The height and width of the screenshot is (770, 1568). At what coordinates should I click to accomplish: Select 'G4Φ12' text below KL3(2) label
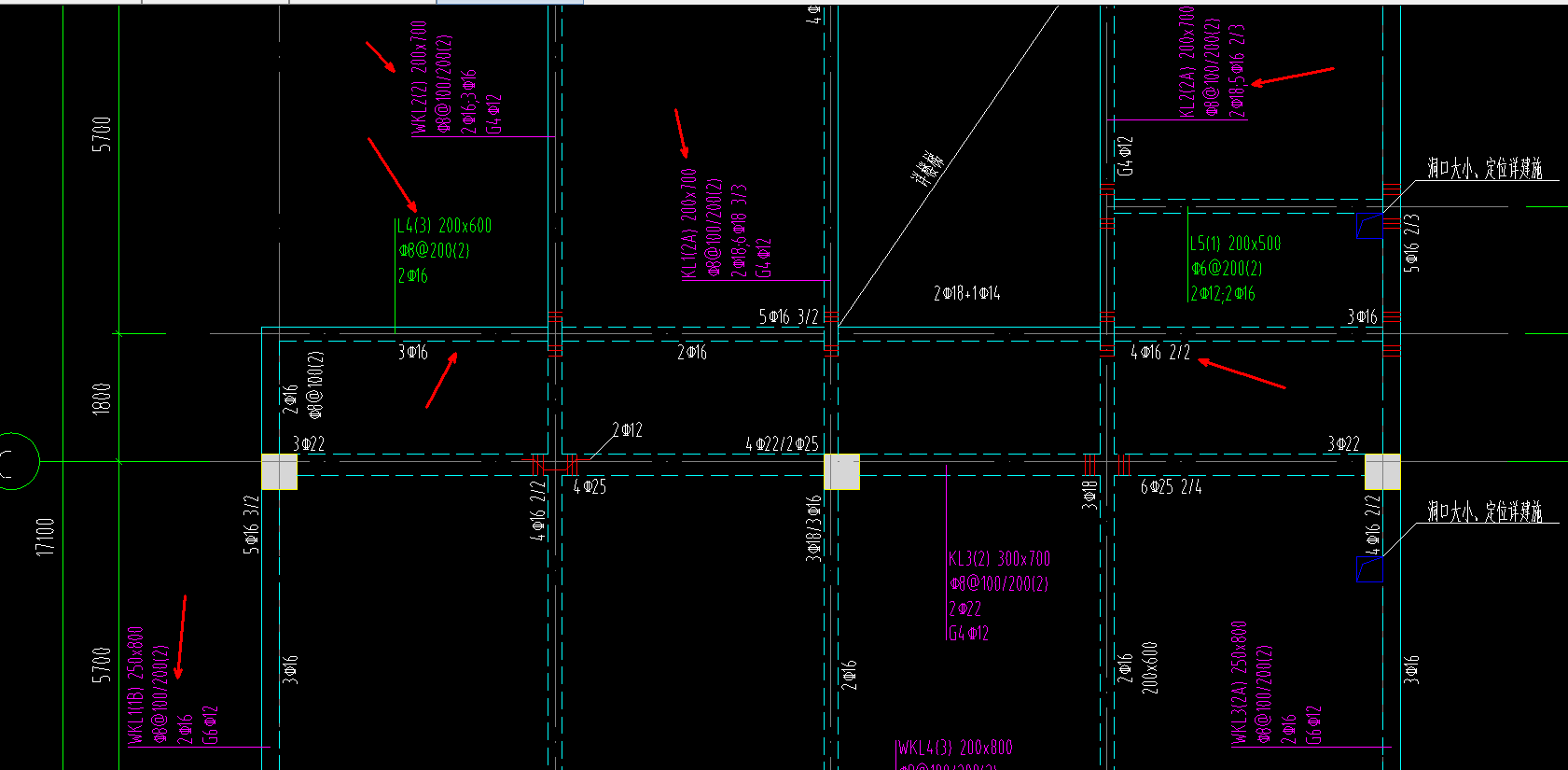point(968,634)
